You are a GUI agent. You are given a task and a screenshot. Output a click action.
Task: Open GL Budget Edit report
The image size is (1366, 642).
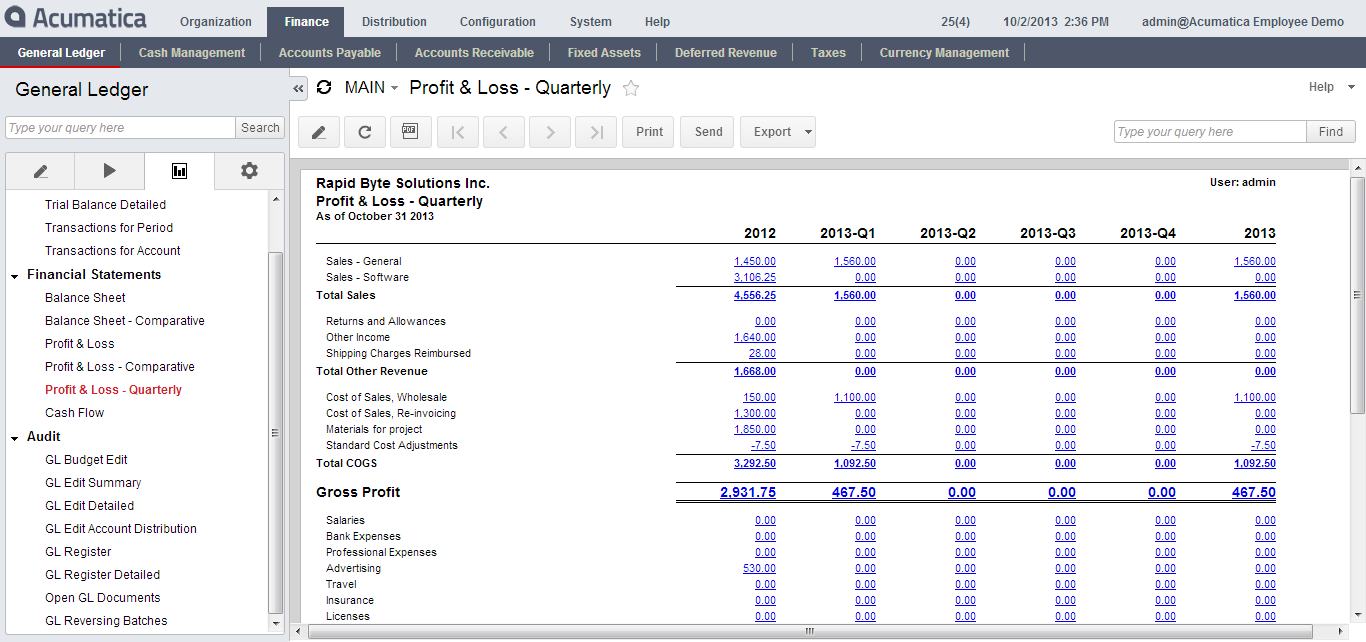86,460
